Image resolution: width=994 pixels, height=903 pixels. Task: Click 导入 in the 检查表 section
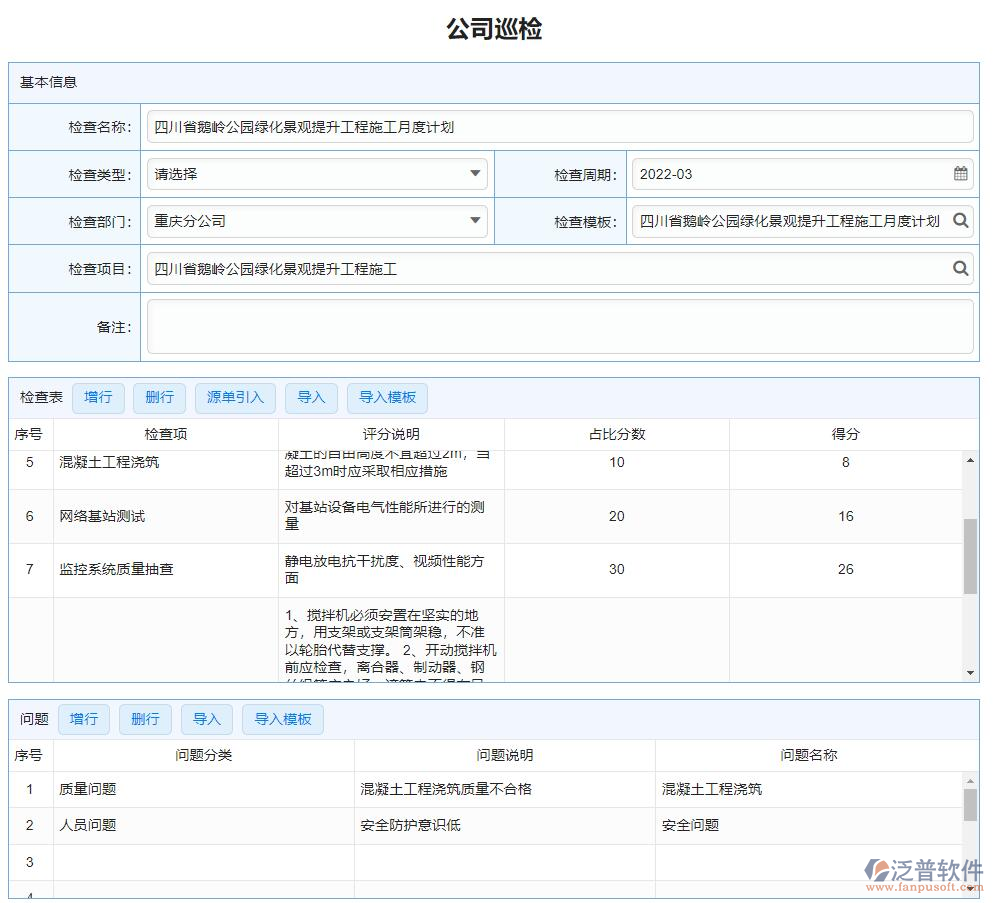311,397
